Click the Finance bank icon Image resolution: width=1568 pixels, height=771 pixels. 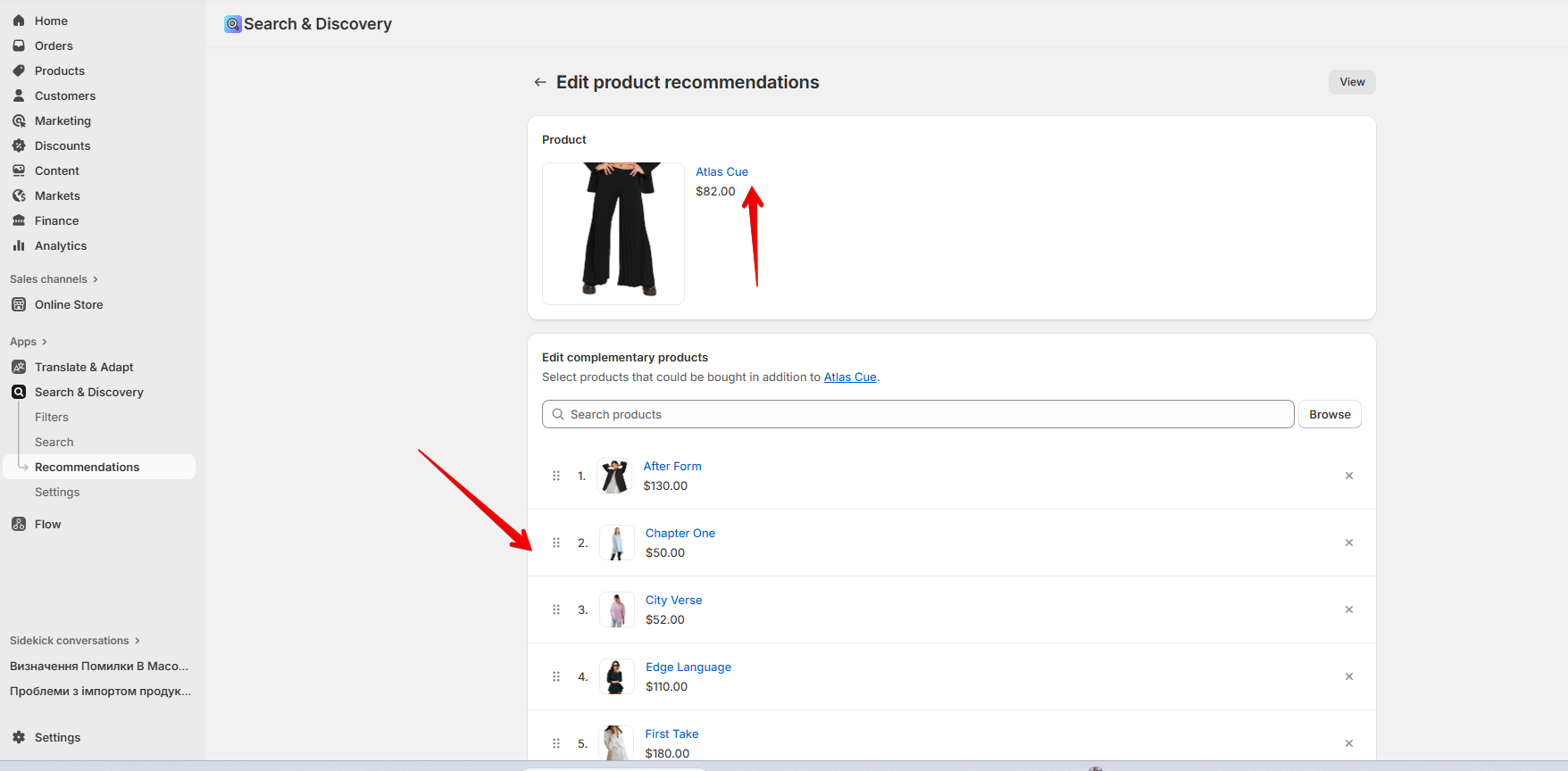click(19, 220)
